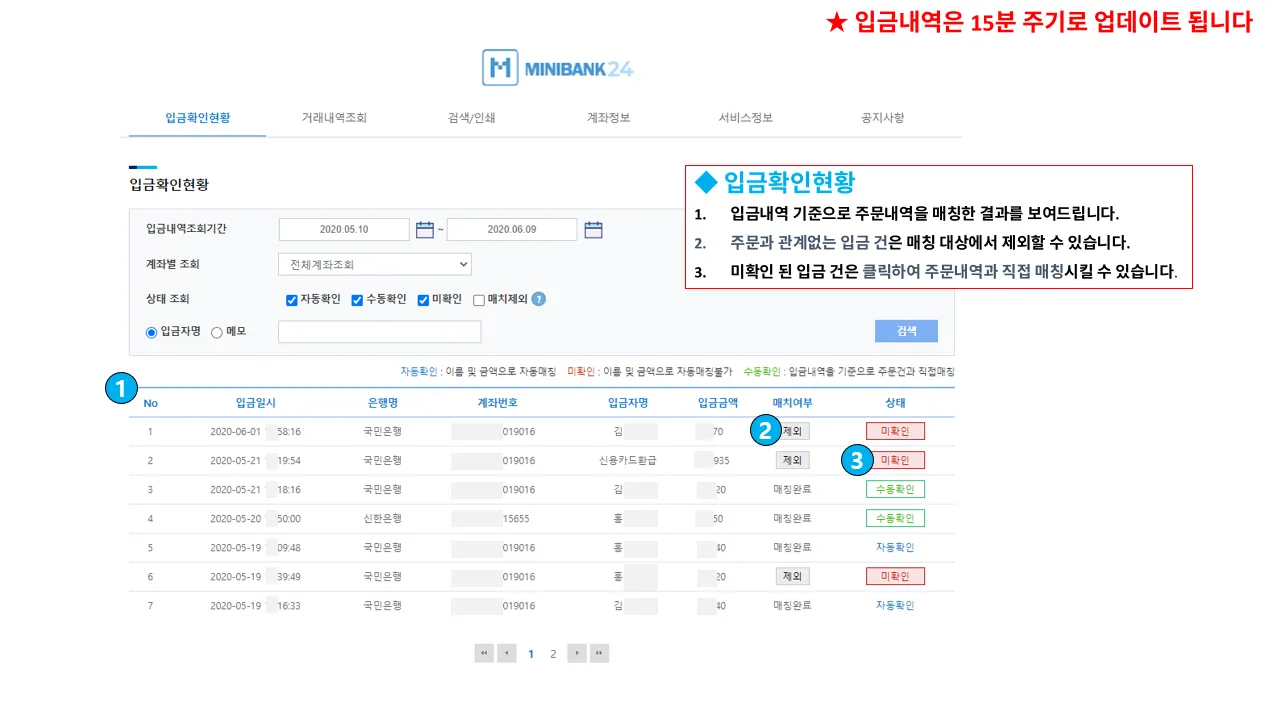Click the 미확인 status of the 신용카드환급 row

pos(895,460)
